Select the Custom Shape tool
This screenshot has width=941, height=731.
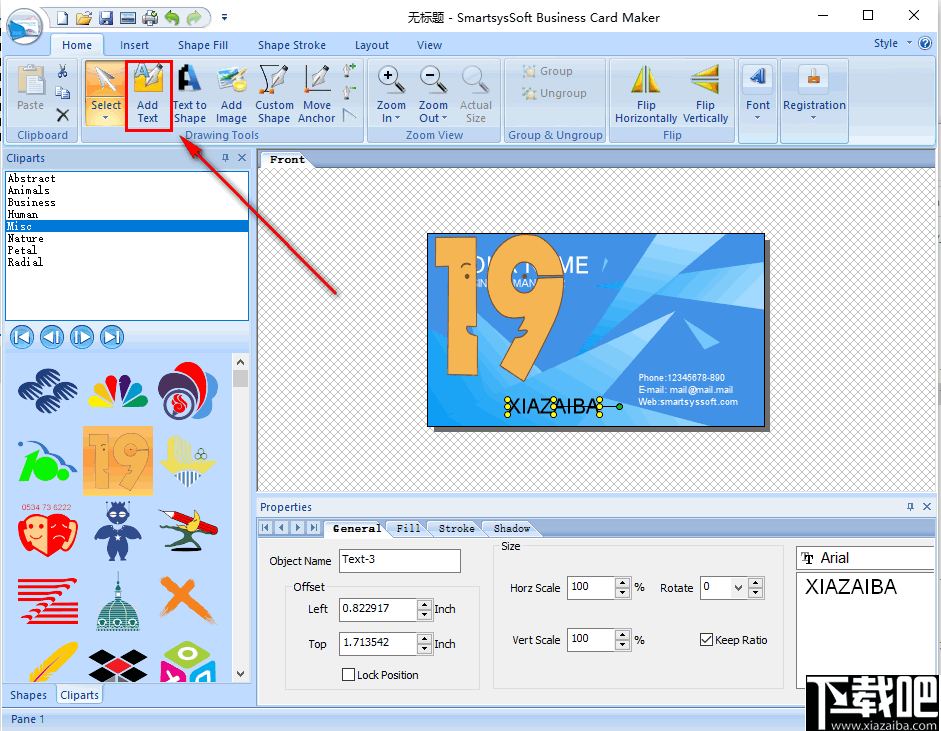tap(273, 93)
